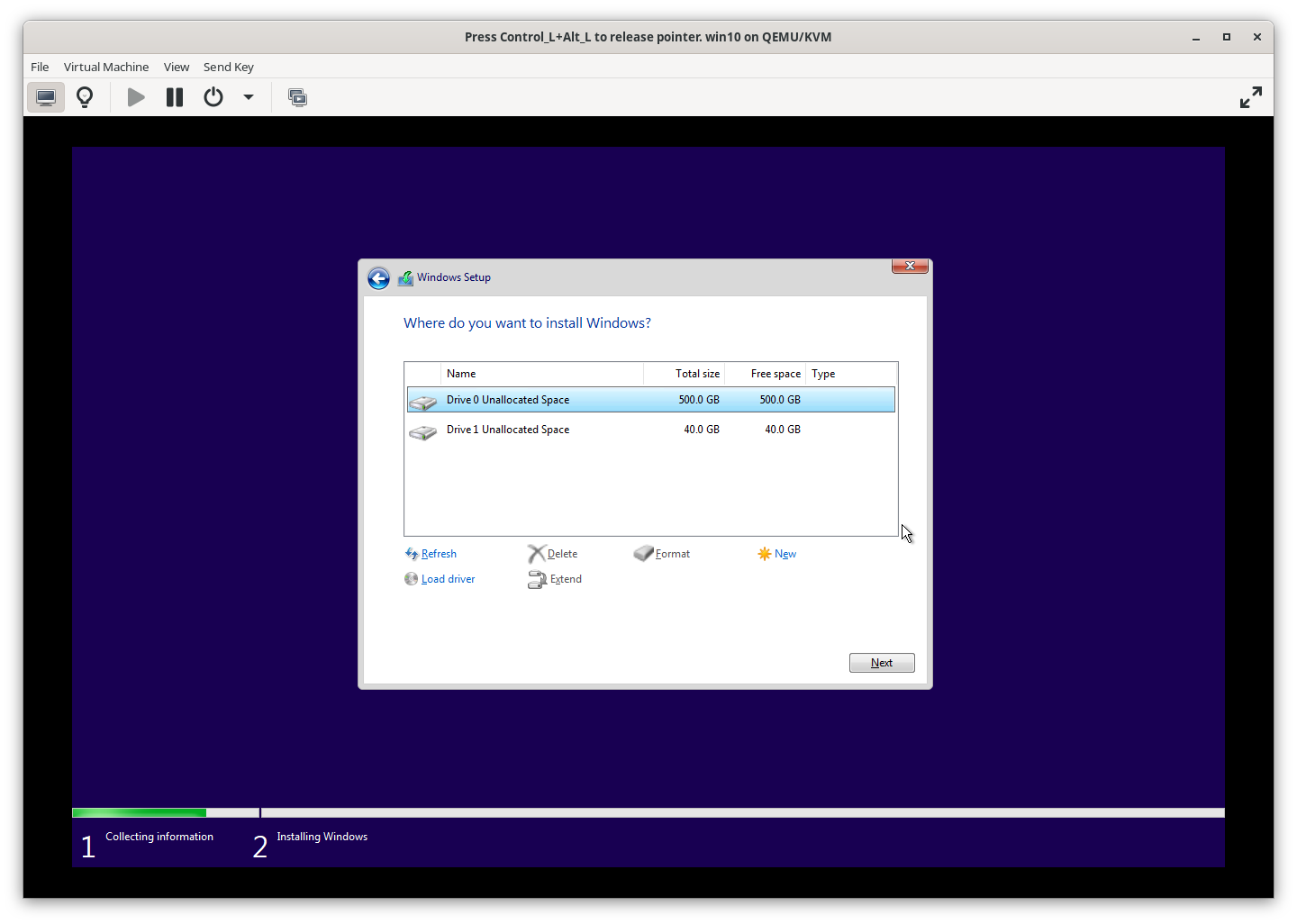Open the power options dropdown arrow
This screenshot has height=924, width=1297.
tap(249, 97)
